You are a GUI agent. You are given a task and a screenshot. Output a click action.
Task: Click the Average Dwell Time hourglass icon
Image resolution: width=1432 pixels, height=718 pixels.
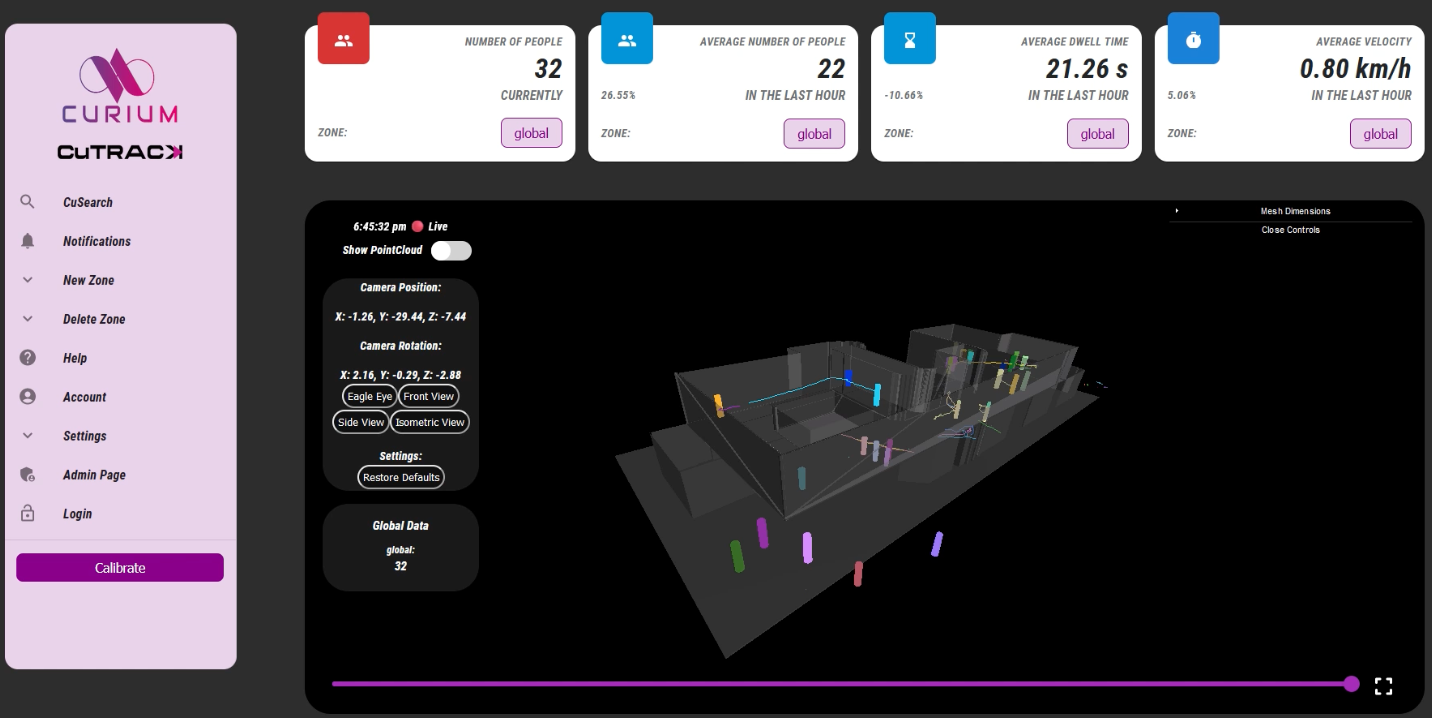(x=910, y=39)
